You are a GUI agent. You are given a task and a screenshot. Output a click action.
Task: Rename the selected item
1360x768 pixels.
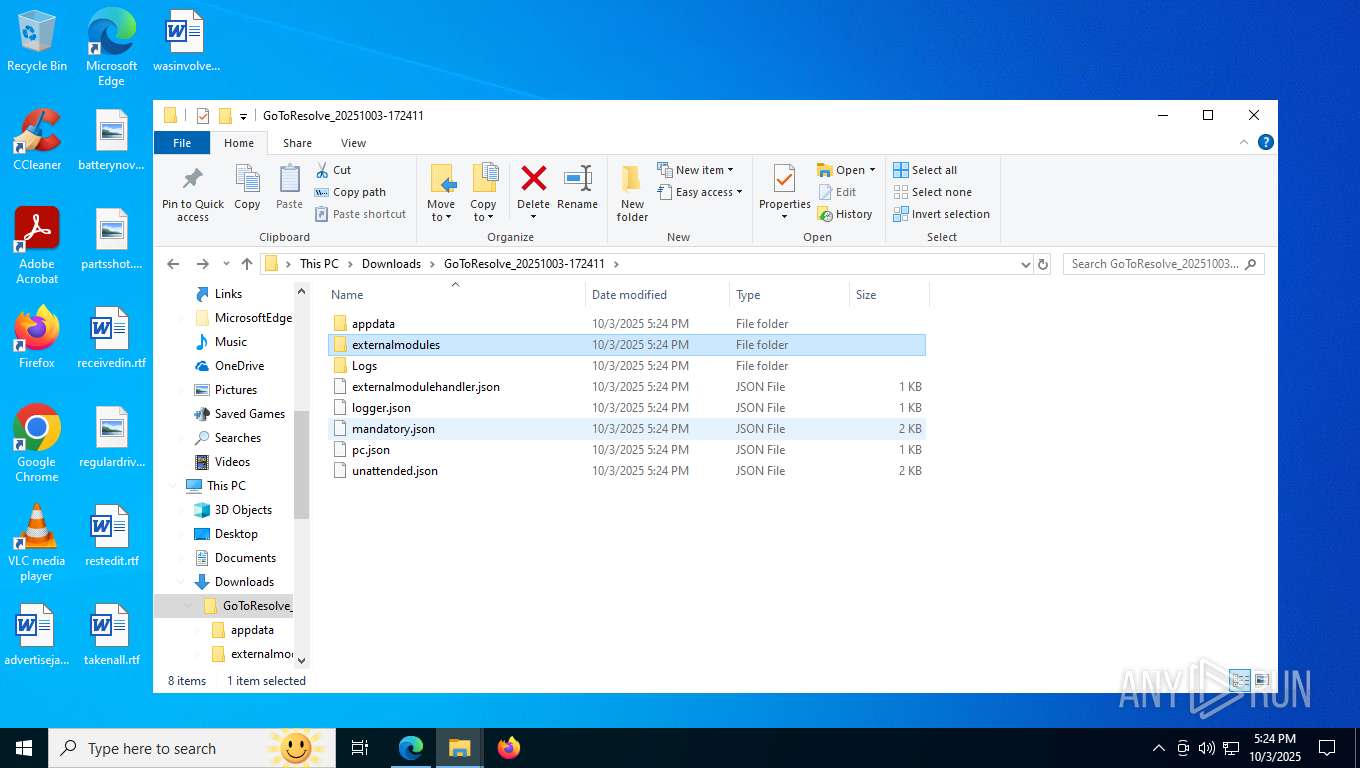click(x=577, y=187)
